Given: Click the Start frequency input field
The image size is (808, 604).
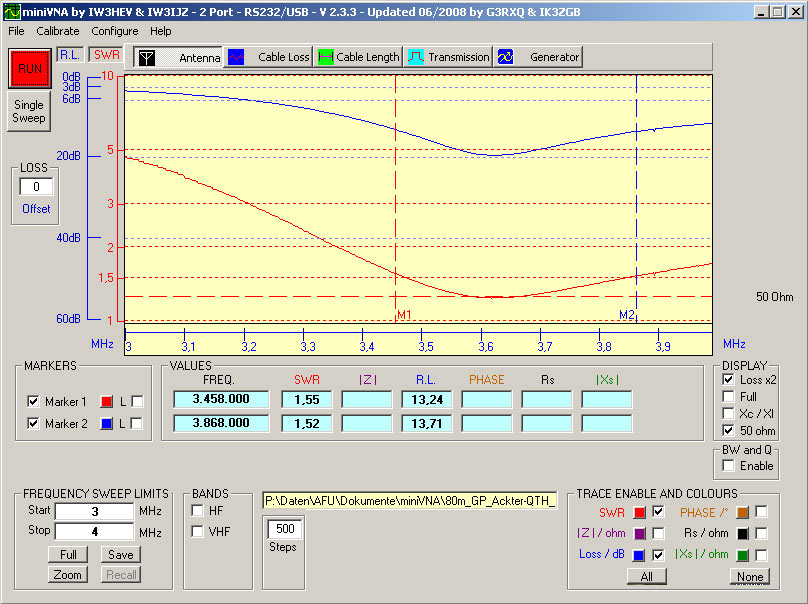Looking at the screenshot, I should point(94,511).
